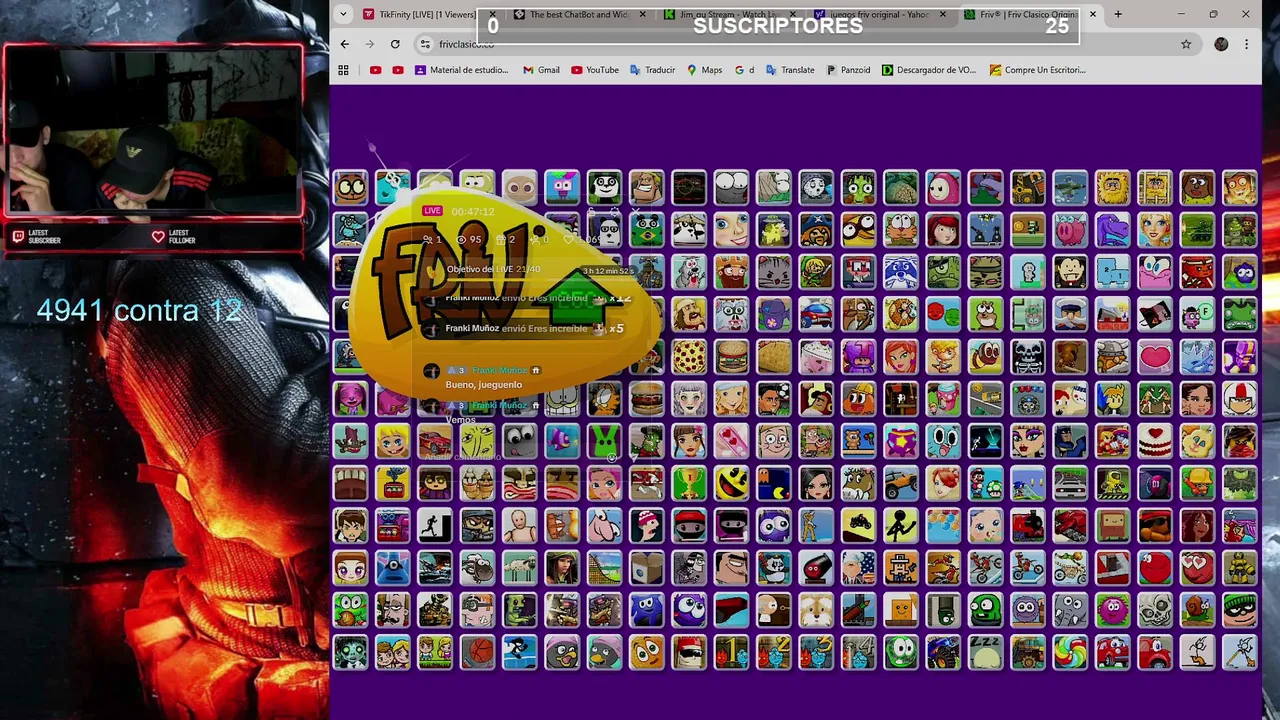Open the vampire Dracula game thumbnail
The width and height of the screenshot is (1280, 720).
[x=1070, y=271]
